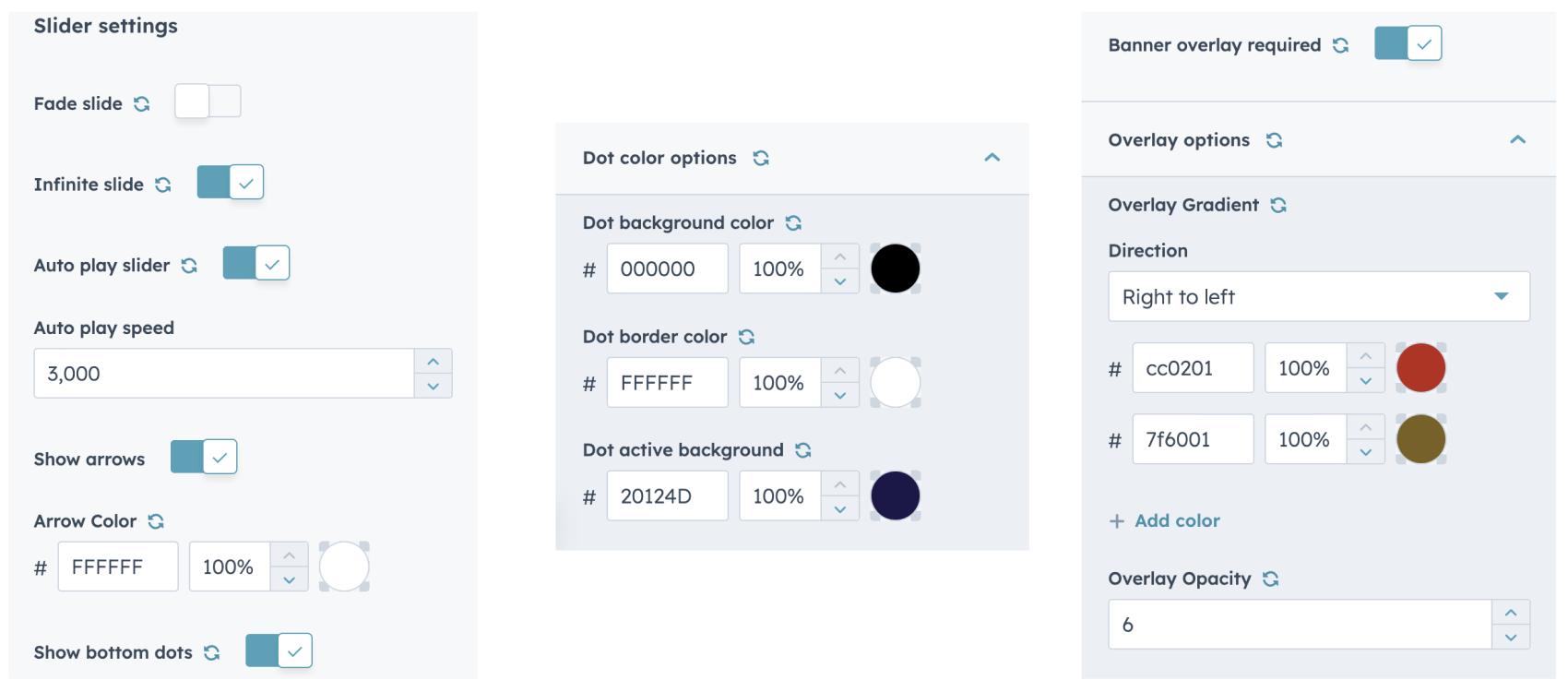This screenshot has width=1568, height=692.
Task: Click reset icon next to Overlay Opacity
Action: (1271, 579)
